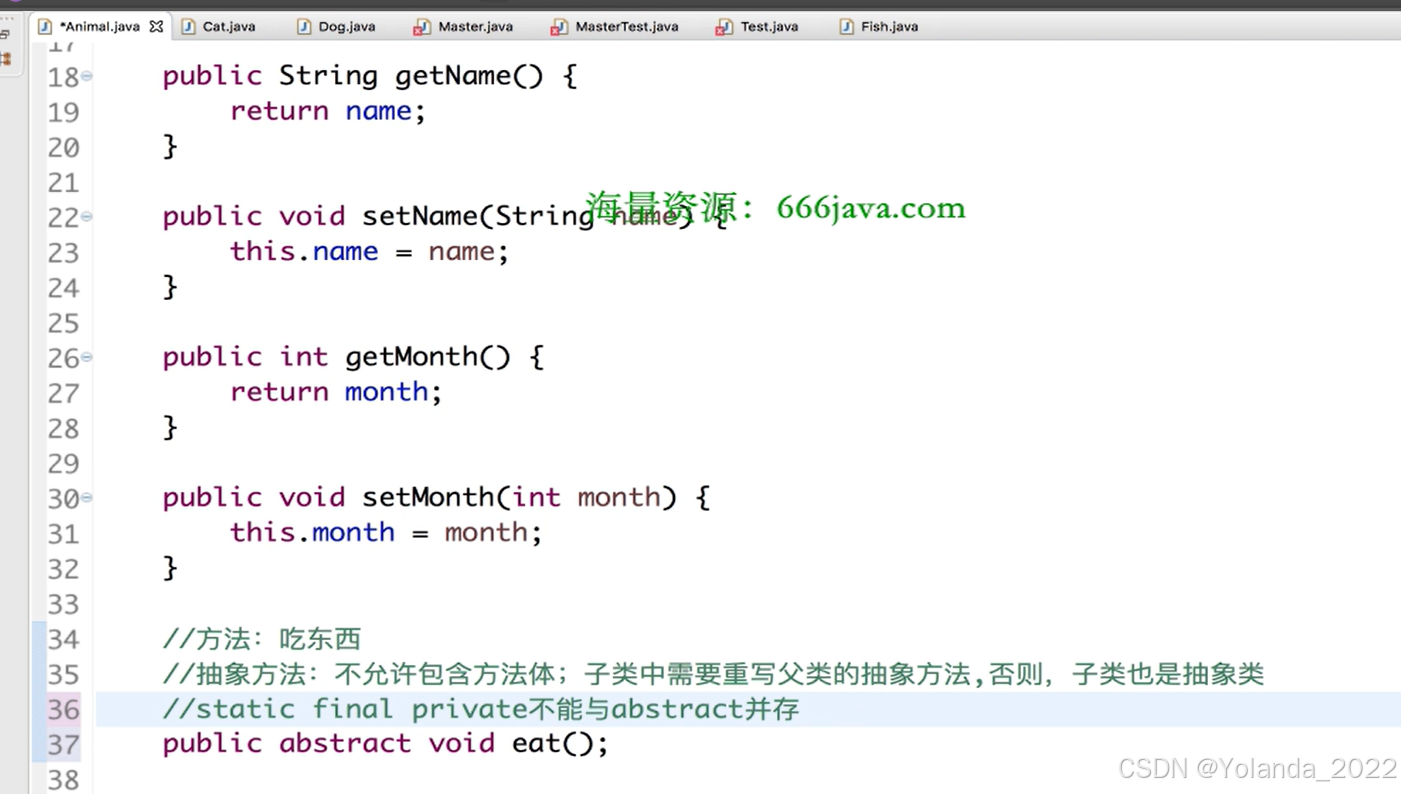Activate the *Animal.java tab
The height and width of the screenshot is (794, 1401).
99,27
